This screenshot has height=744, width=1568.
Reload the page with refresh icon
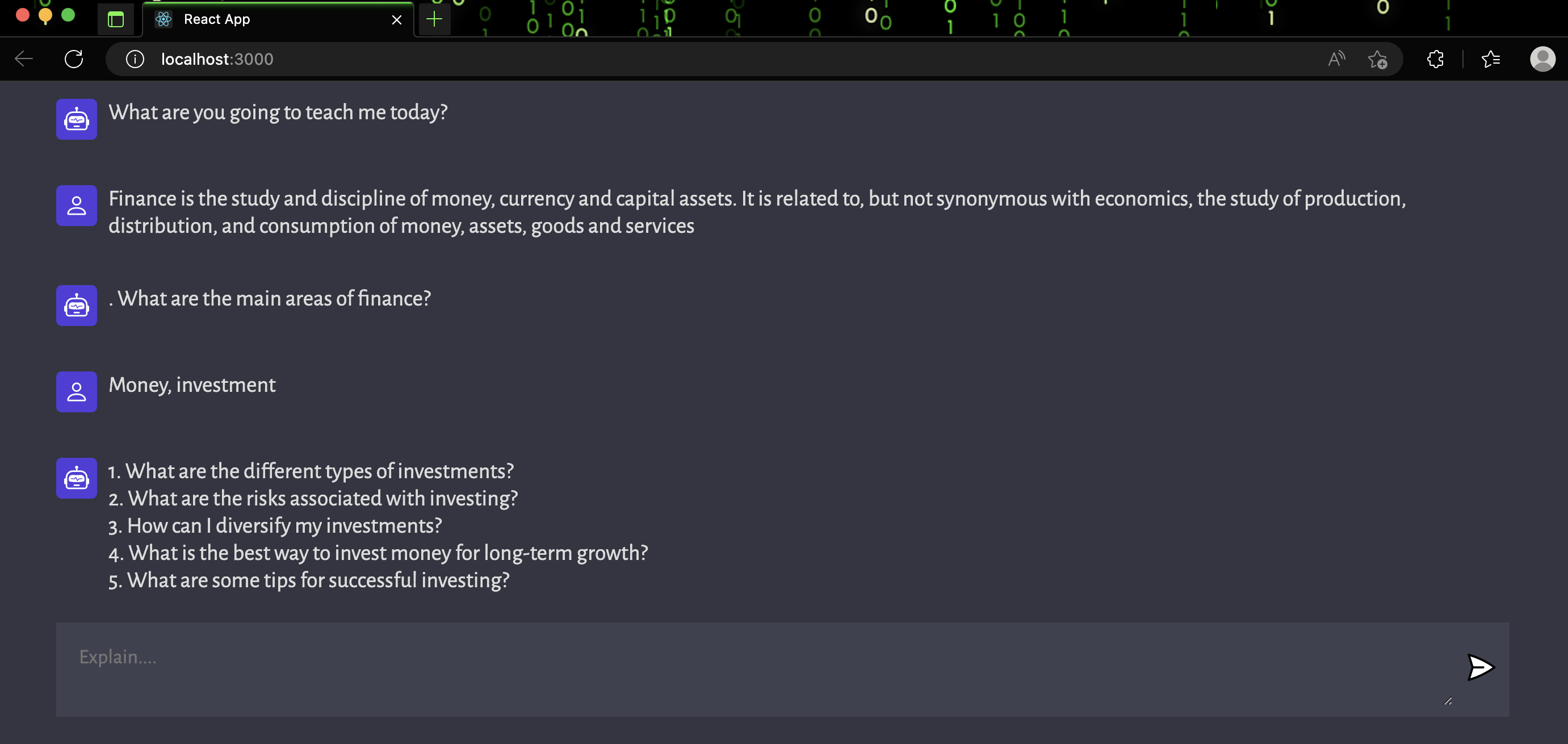(74, 59)
